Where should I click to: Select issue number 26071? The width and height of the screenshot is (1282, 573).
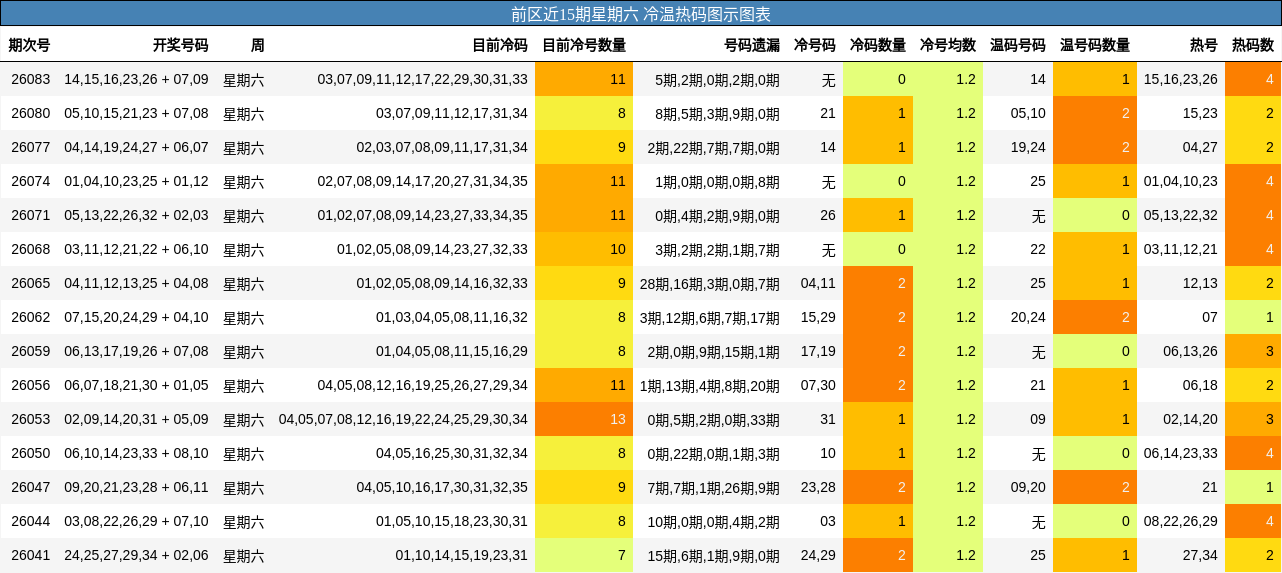point(31,215)
